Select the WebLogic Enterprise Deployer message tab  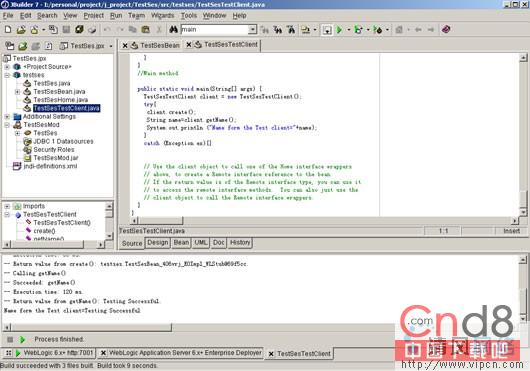tap(182, 353)
